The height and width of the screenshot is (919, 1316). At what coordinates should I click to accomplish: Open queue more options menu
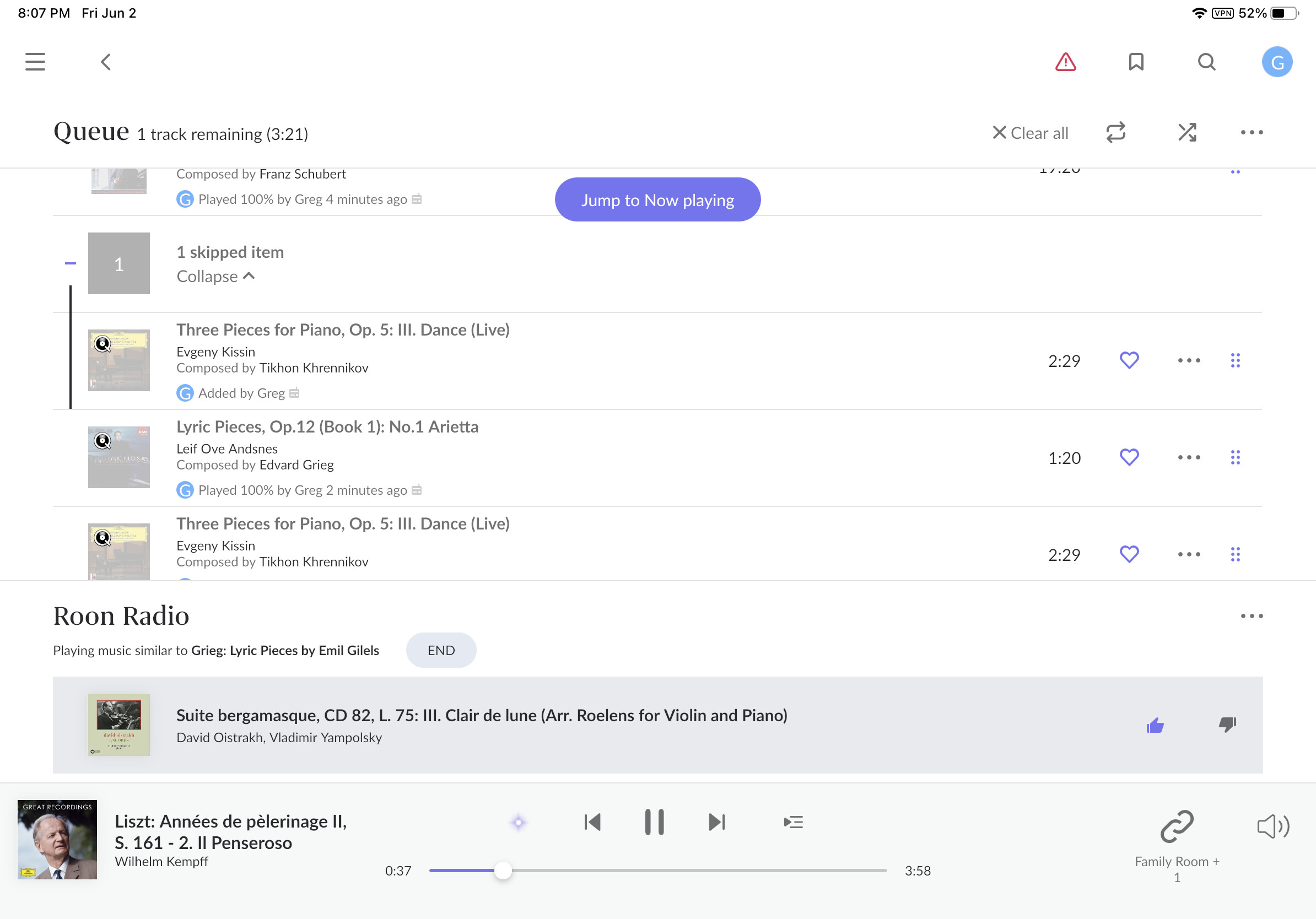(x=1252, y=132)
